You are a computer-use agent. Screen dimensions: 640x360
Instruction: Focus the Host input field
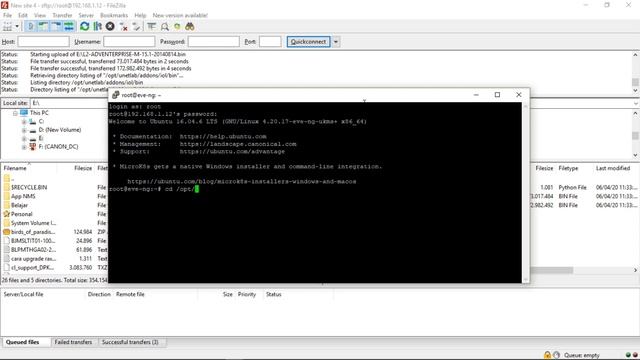tap(44, 42)
